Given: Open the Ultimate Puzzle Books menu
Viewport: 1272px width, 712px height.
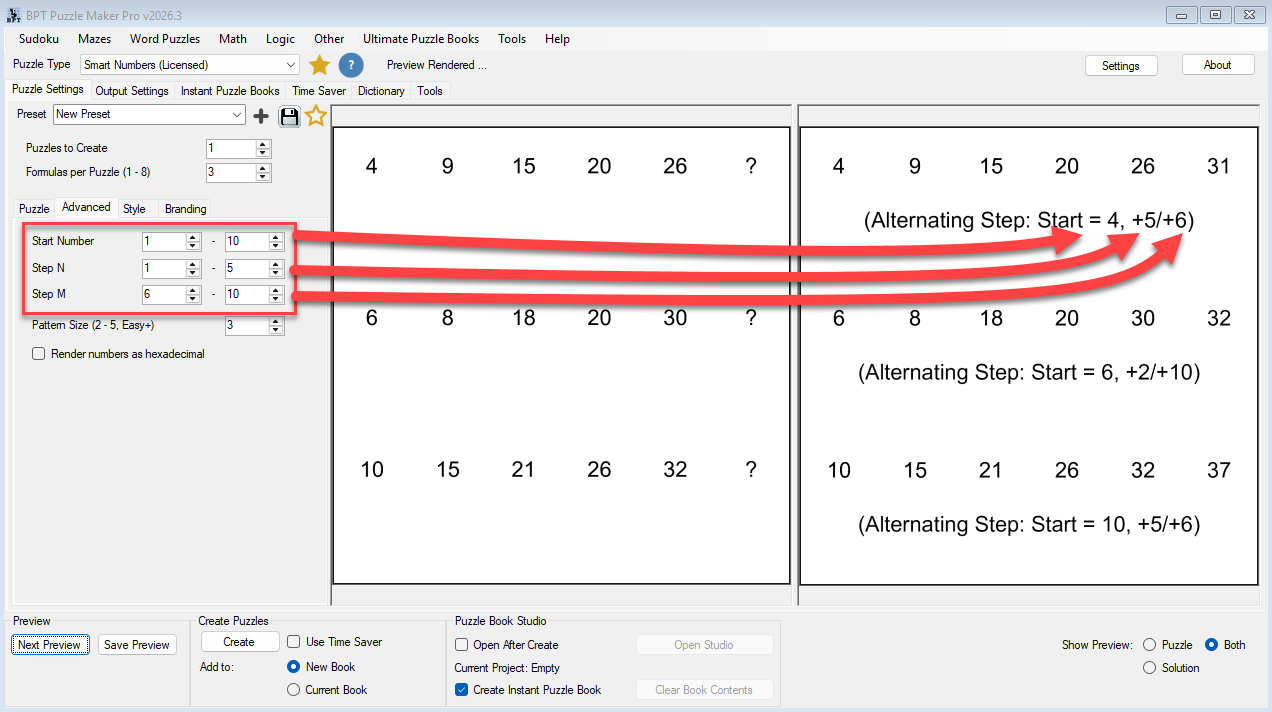Looking at the screenshot, I should [x=421, y=39].
